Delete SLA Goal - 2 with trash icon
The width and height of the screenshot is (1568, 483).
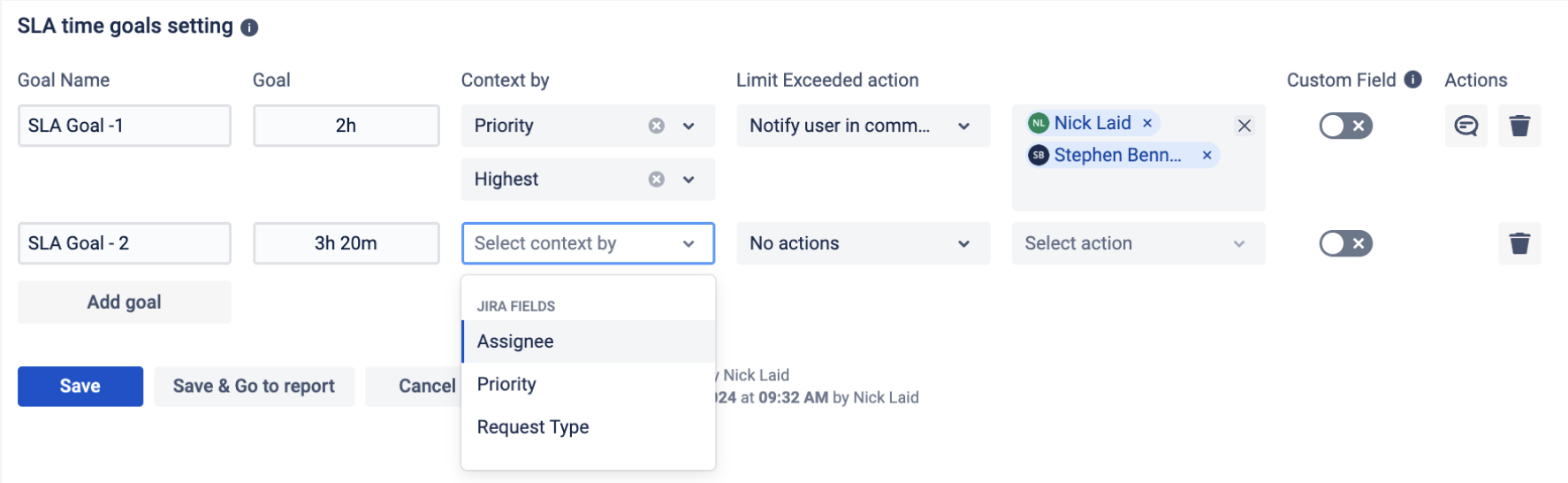coord(1519,243)
